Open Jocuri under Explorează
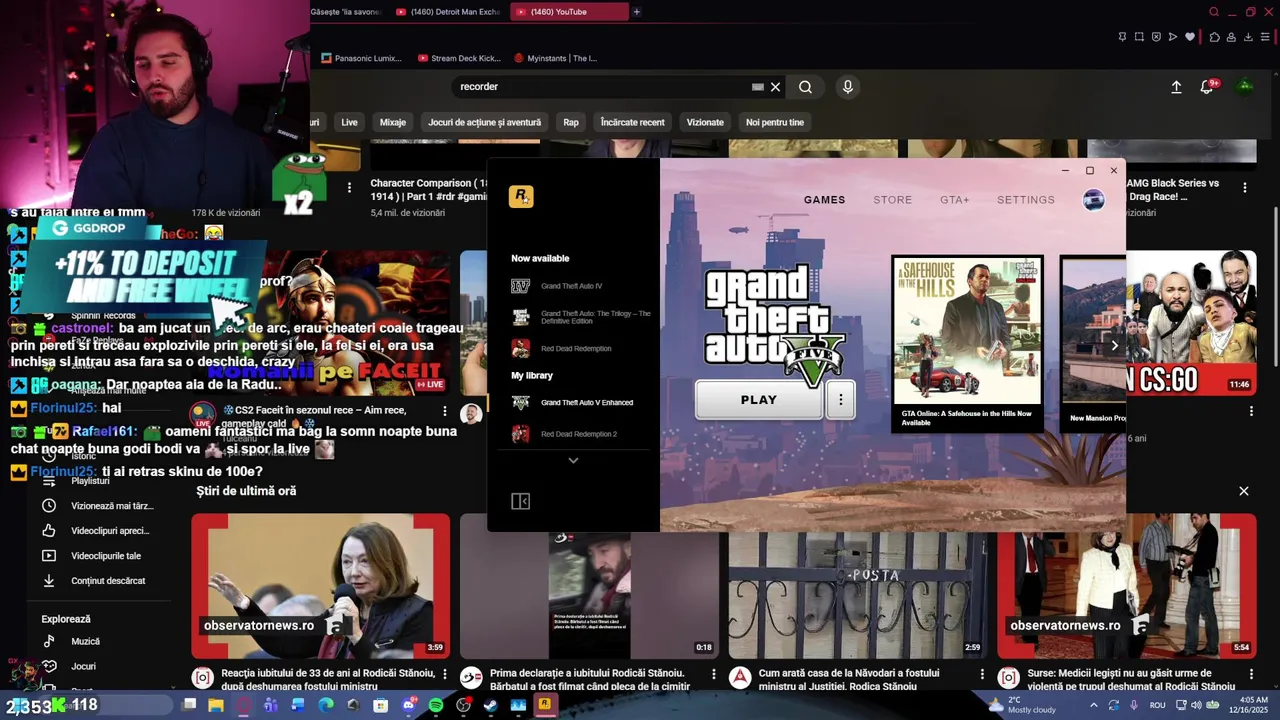 pos(83,666)
